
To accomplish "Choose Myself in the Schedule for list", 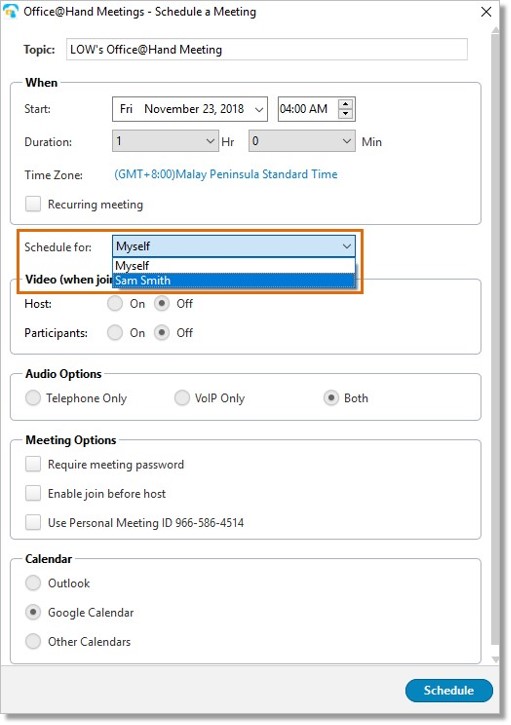I will pyautogui.click(x=234, y=266).
